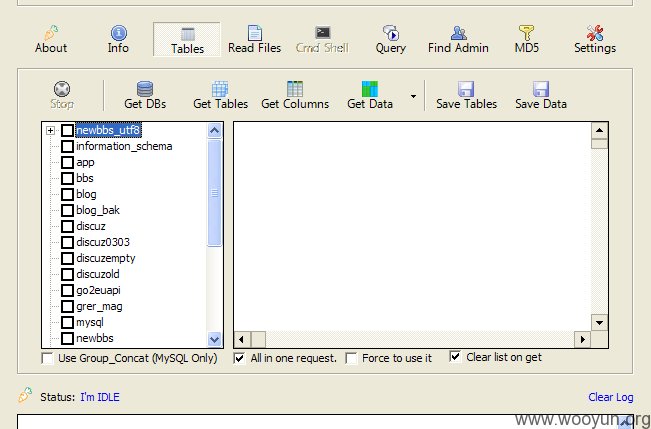Click Get Tables toolbar button
This screenshot has height=429, width=651.
click(220, 96)
